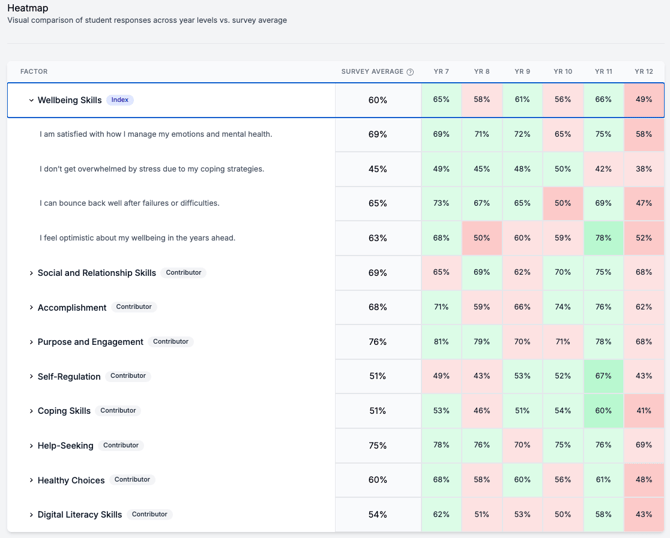
Task: Expand the Accomplishment factor row
Action: click(x=31, y=308)
